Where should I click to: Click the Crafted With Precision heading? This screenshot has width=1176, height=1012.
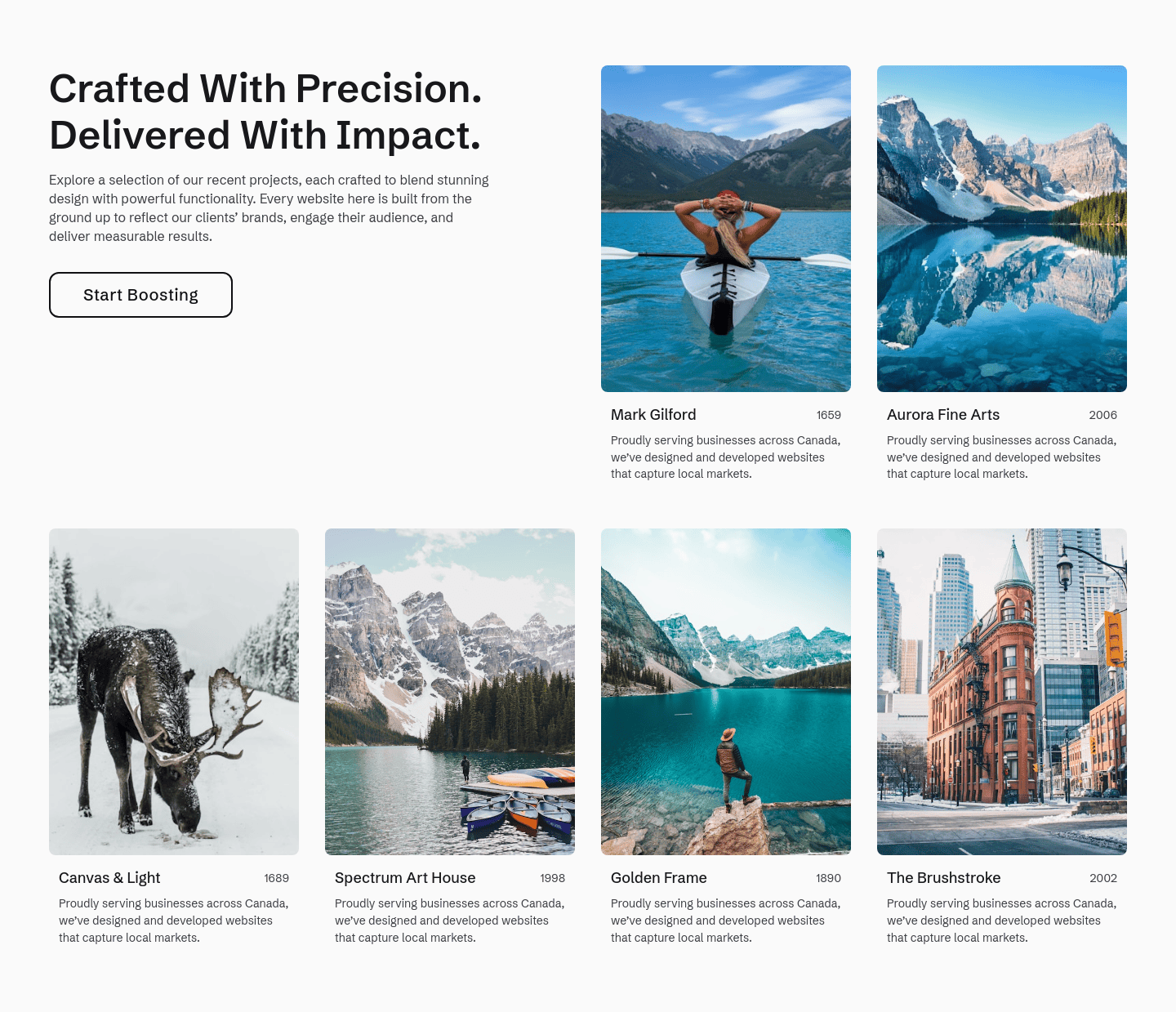pyautogui.click(x=265, y=112)
